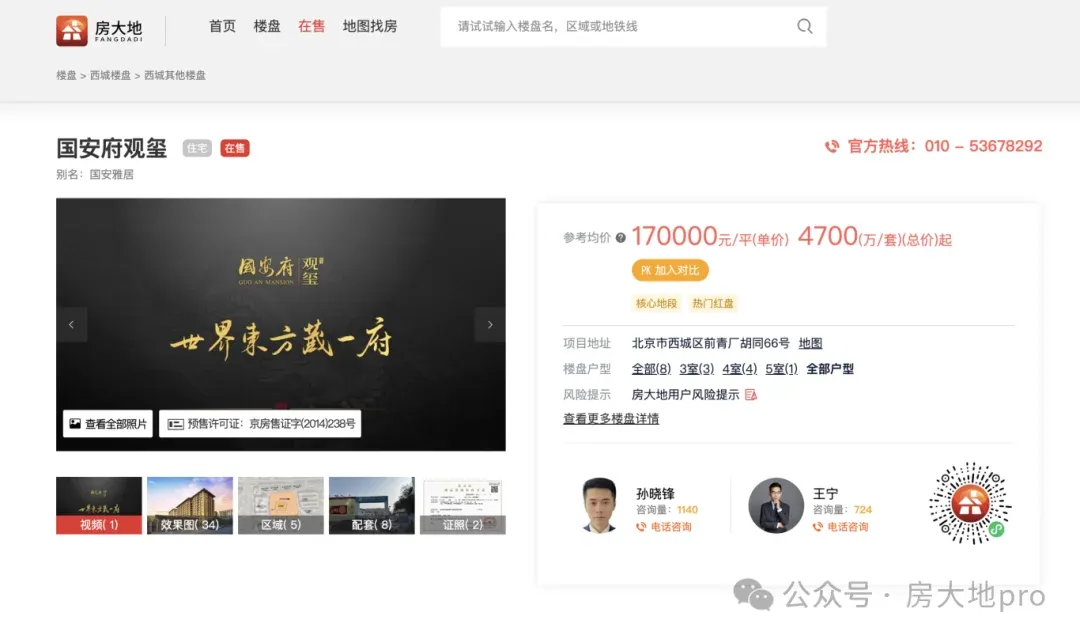Click the red 在售 status tag
The width and height of the screenshot is (1080, 639).
(235, 148)
